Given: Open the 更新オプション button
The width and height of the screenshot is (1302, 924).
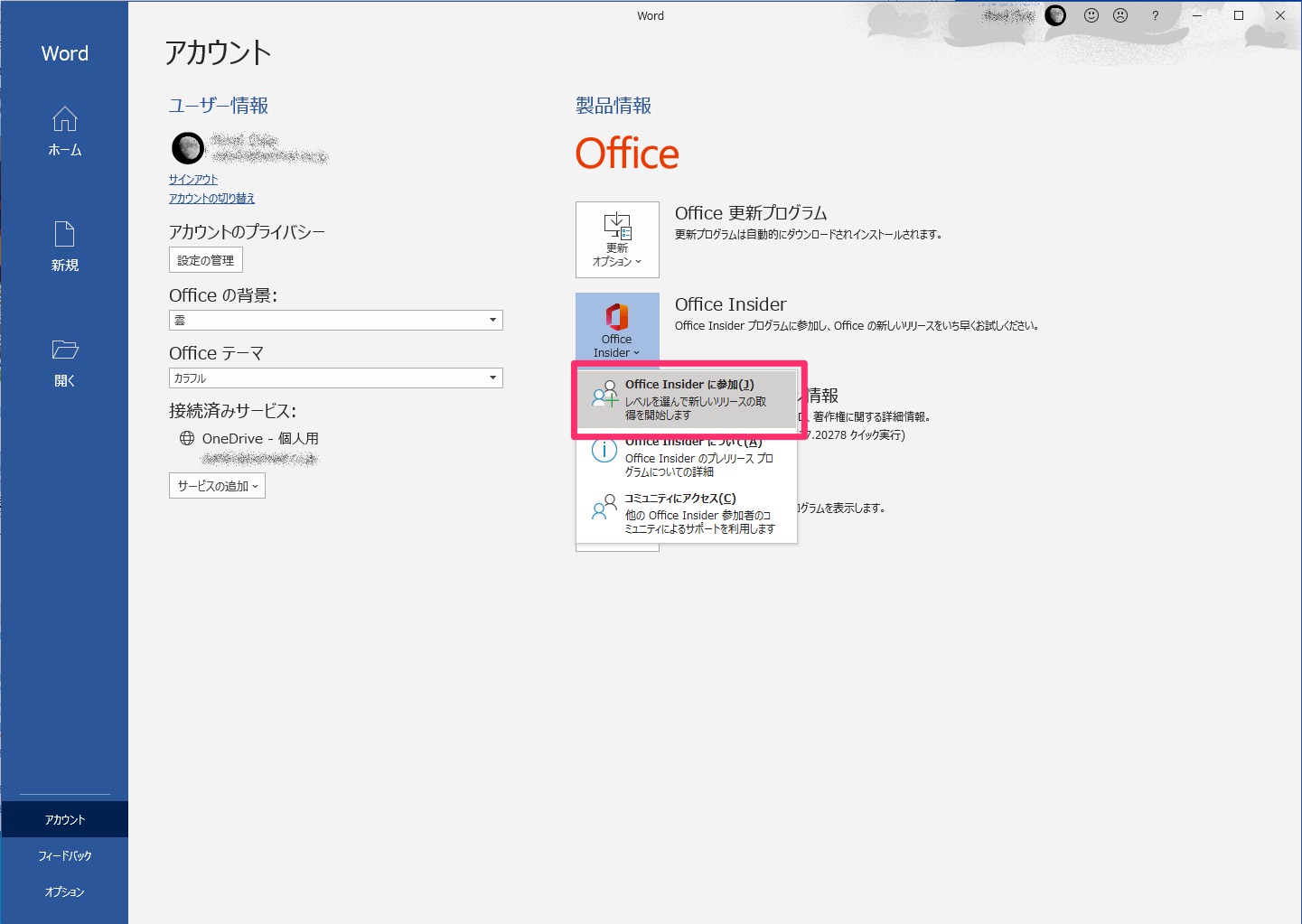Looking at the screenshot, I should (617, 239).
